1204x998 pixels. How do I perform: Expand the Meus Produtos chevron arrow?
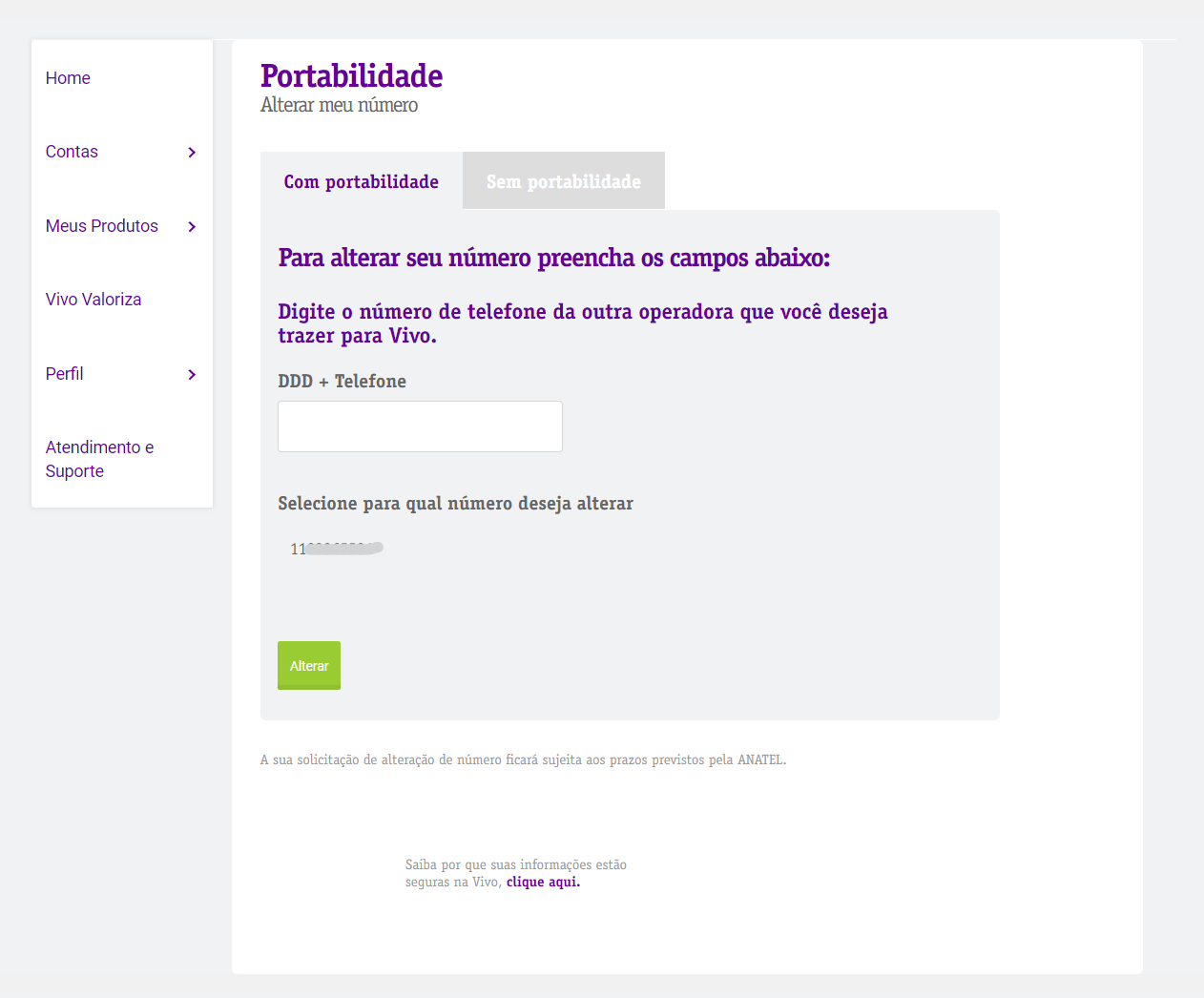click(x=192, y=227)
